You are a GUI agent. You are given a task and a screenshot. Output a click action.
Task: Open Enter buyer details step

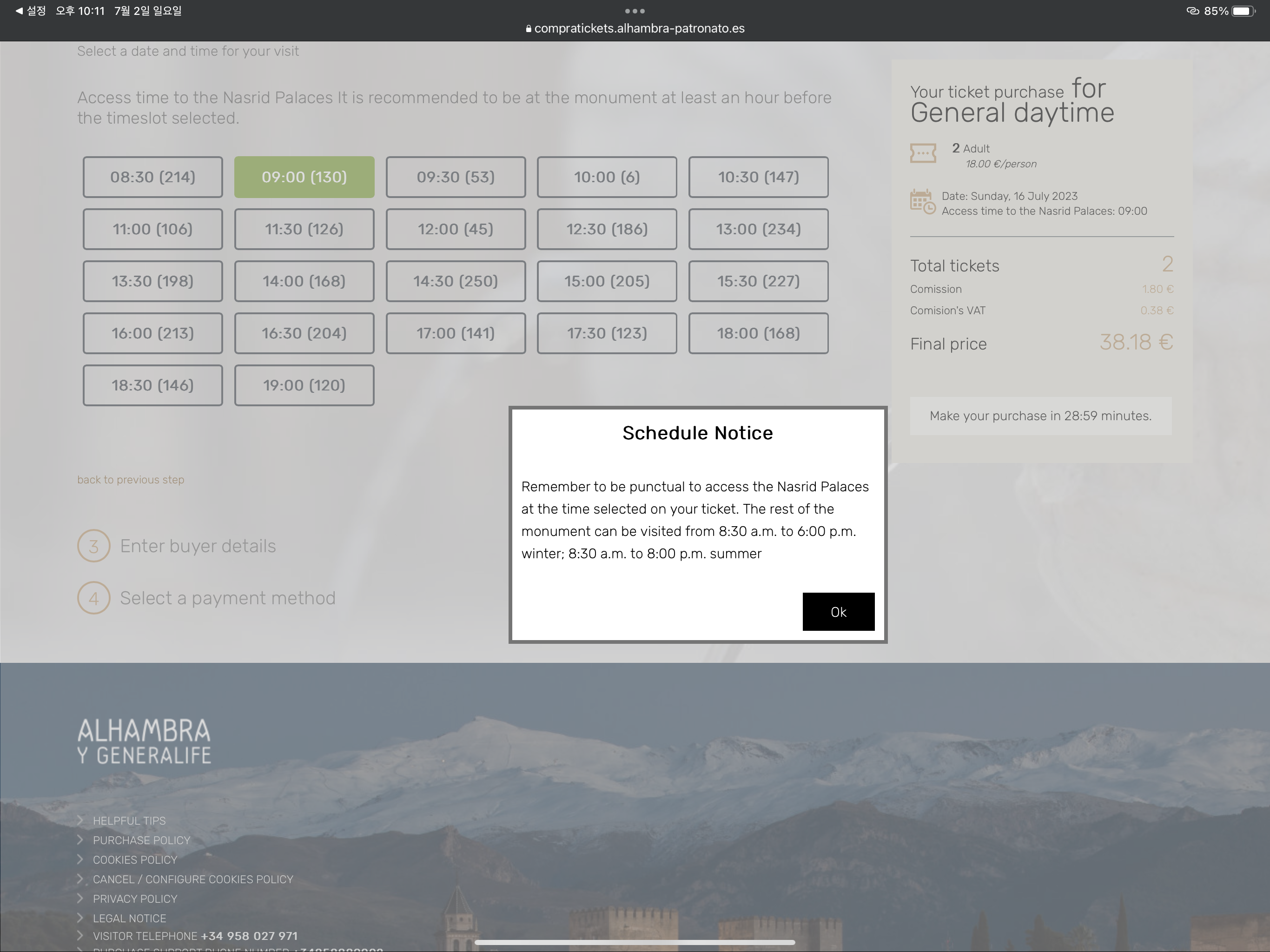[198, 546]
